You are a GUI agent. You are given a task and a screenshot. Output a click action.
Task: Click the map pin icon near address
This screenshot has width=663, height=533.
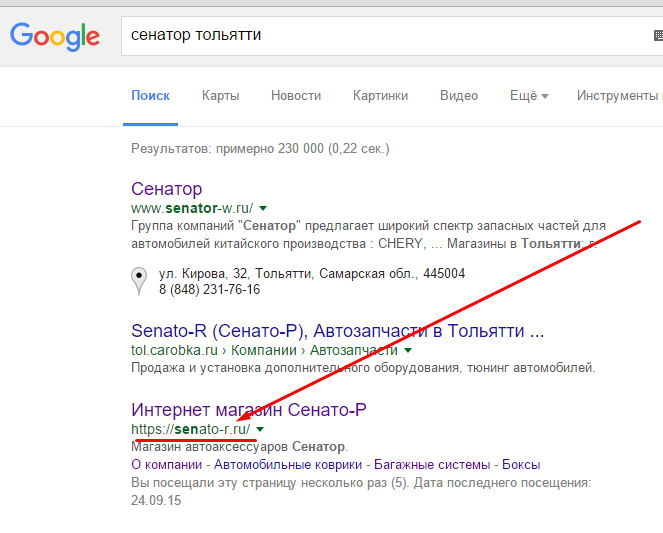pyautogui.click(x=140, y=282)
